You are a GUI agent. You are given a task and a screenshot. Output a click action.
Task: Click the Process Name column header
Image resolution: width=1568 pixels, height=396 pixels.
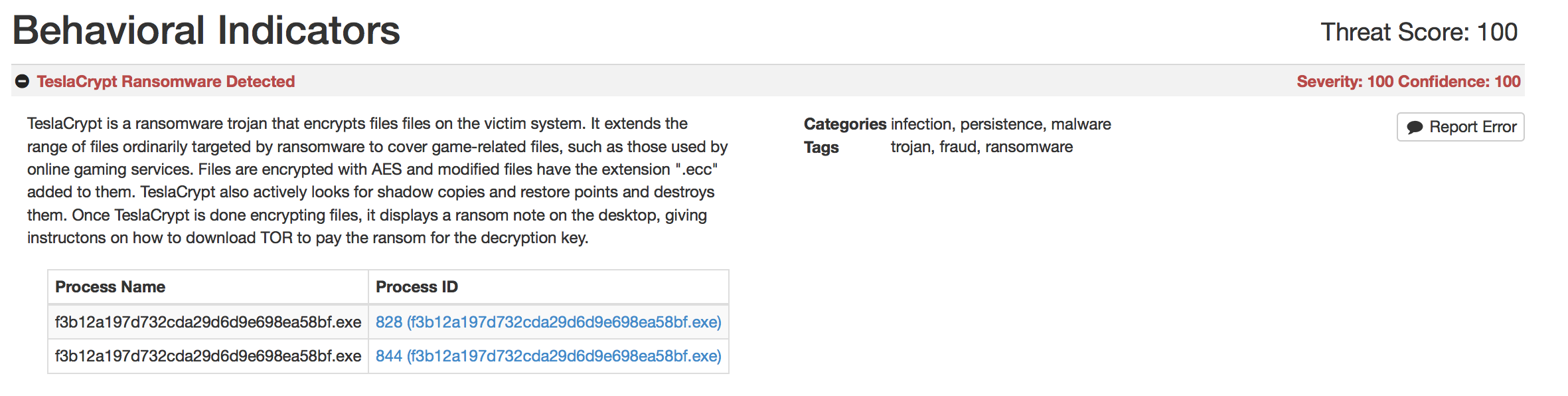pos(110,287)
